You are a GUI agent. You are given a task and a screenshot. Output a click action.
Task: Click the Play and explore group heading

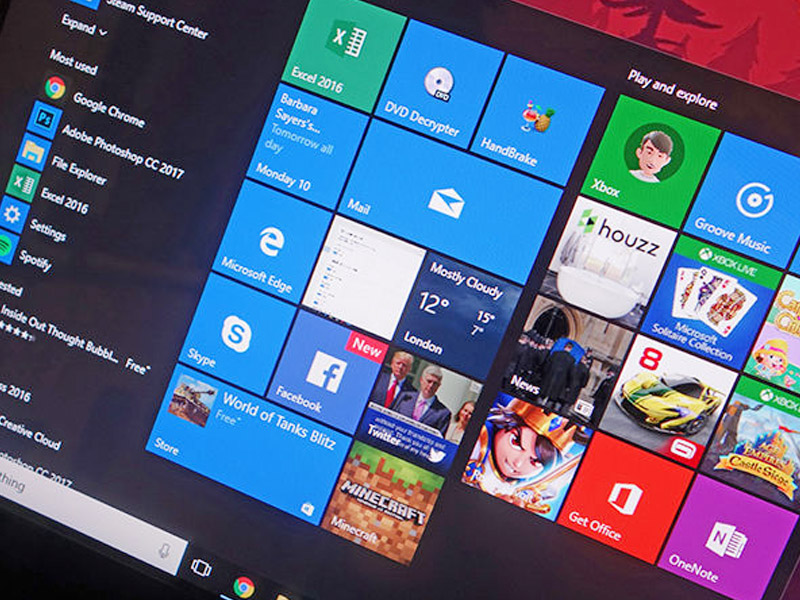pos(672,90)
